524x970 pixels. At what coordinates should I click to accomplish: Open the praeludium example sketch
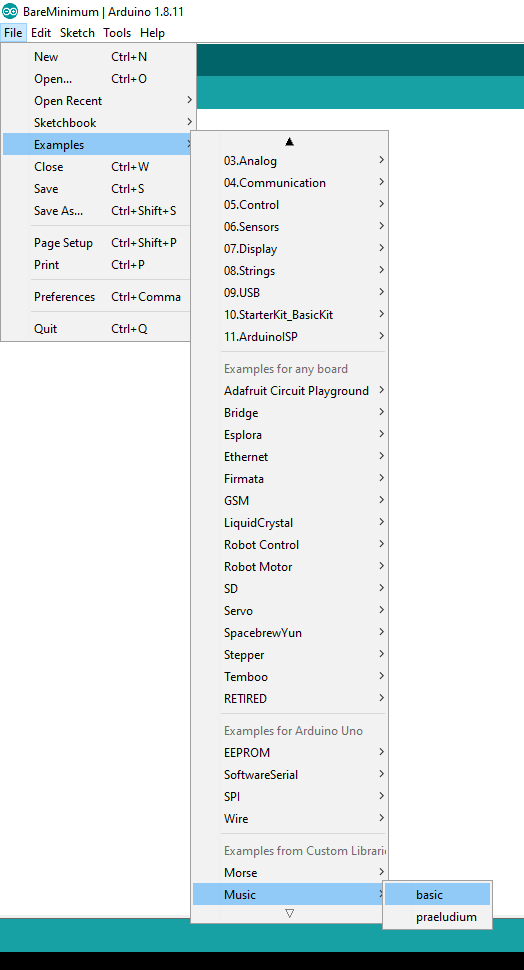[437, 917]
